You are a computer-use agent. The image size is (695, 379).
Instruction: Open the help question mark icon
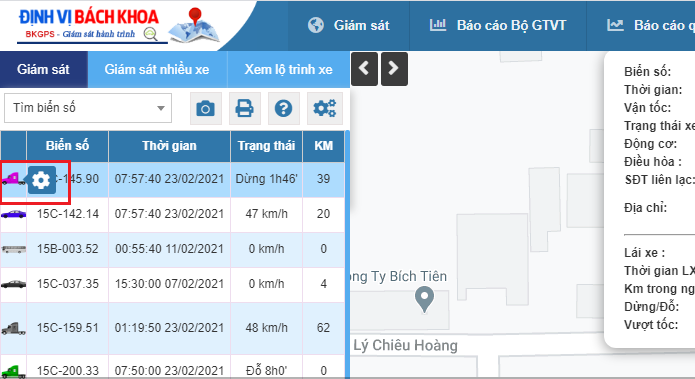pyautogui.click(x=284, y=108)
